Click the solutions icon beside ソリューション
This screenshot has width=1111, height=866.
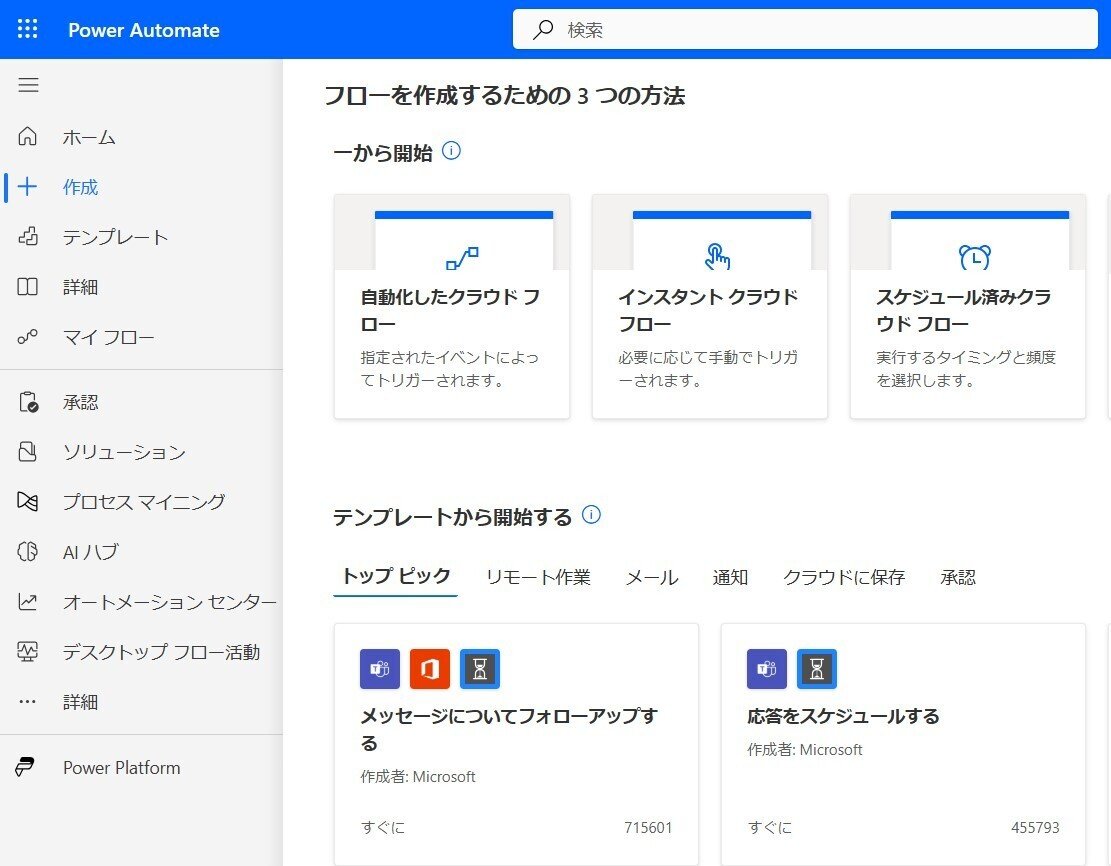coord(28,451)
